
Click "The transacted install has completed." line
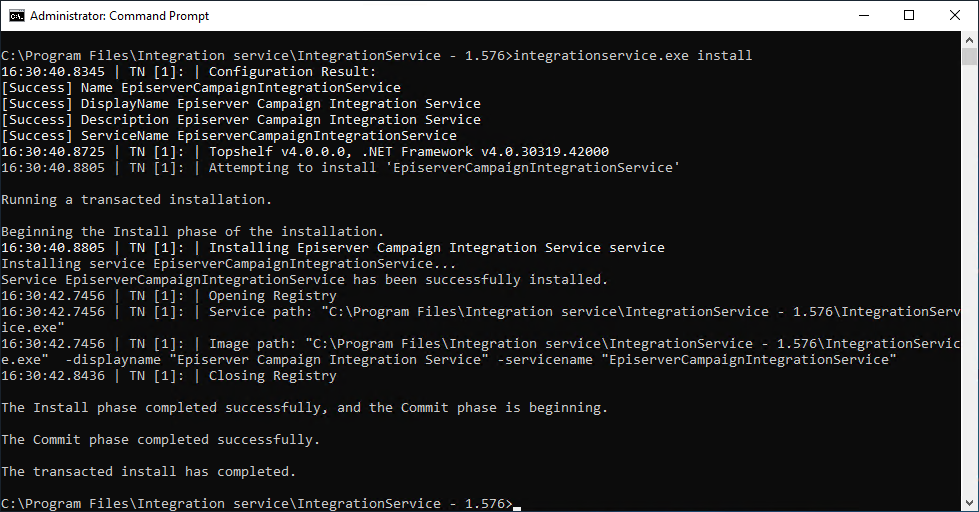(148, 472)
